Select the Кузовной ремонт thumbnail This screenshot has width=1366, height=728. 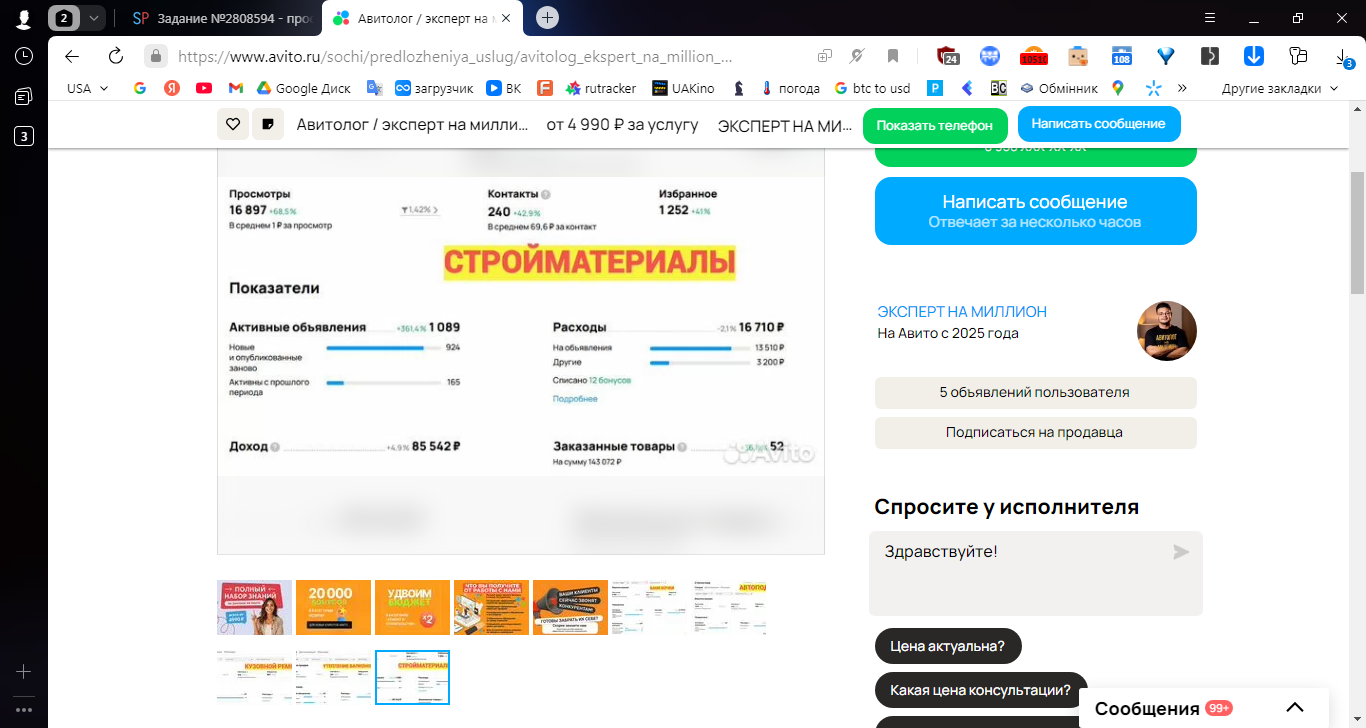click(x=254, y=677)
